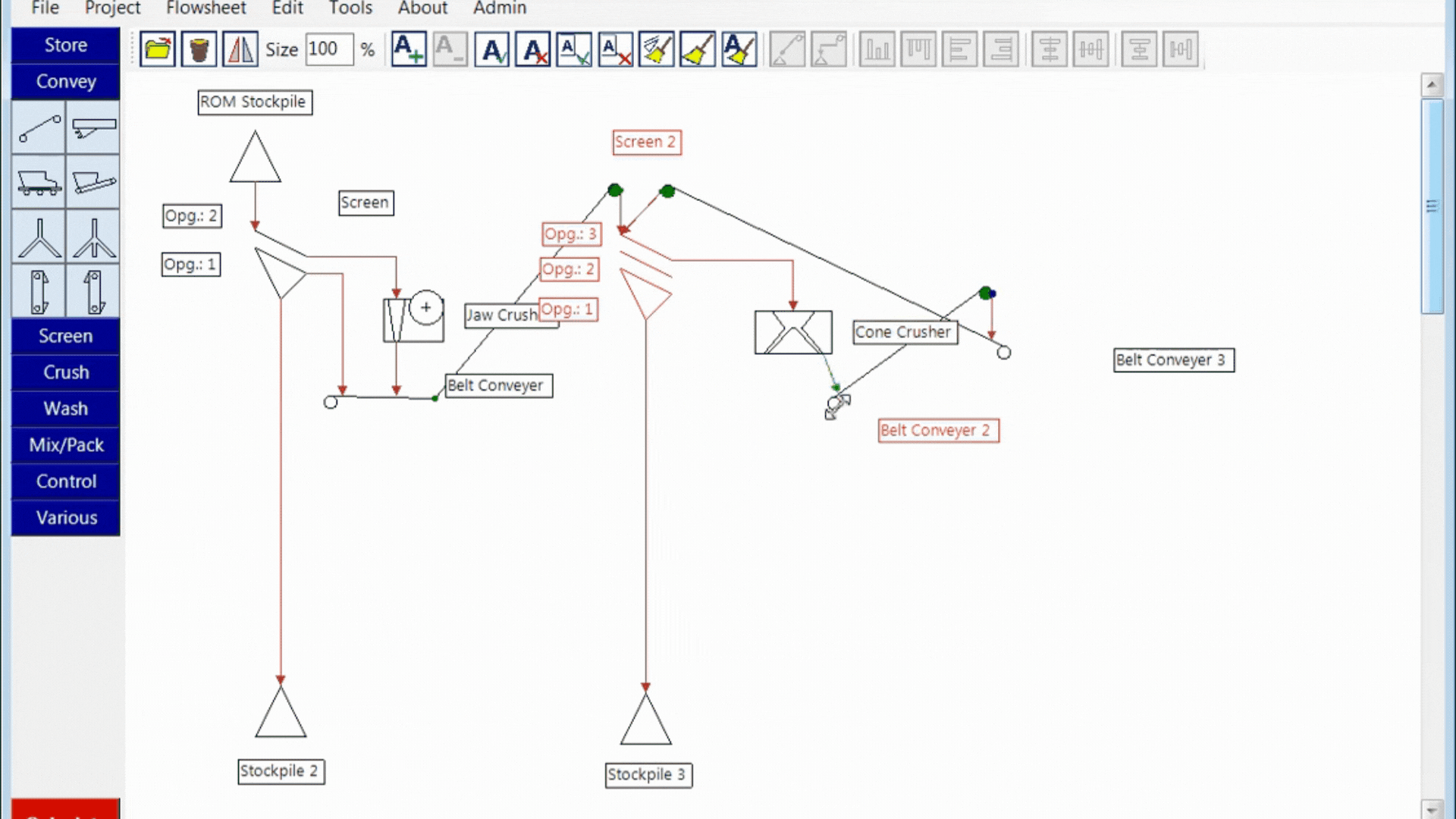Click the mirror flip toolbar icon
This screenshot has height=819, width=1456.
click(240, 50)
